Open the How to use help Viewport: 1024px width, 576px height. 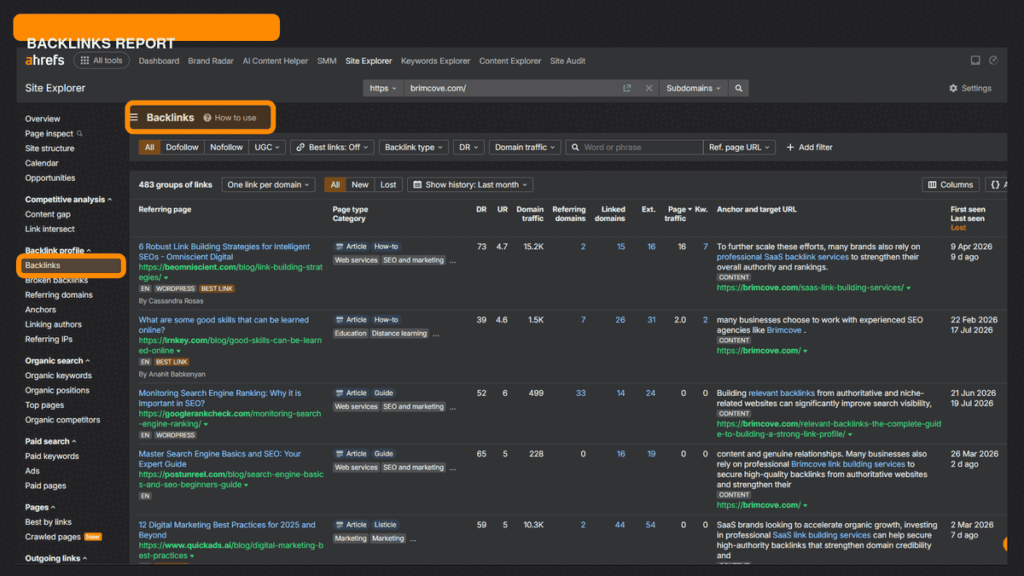pos(230,118)
